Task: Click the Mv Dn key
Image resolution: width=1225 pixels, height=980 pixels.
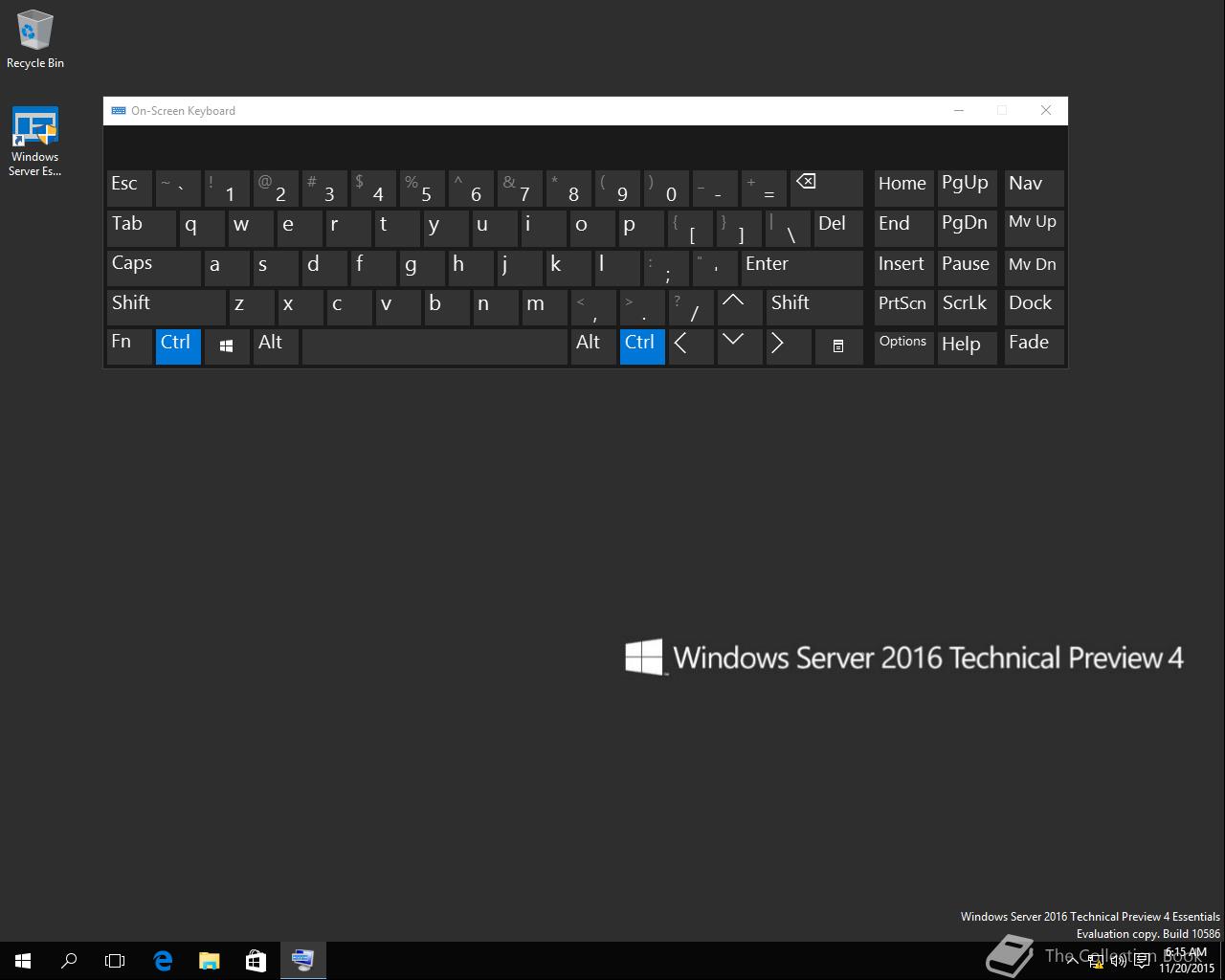Action: (1034, 268)
